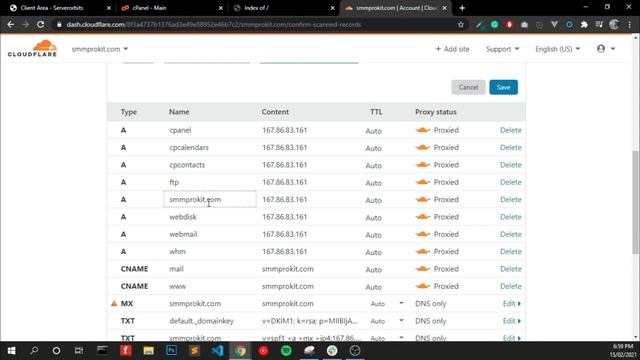Click the proxied cloud for www CNAME
Screen dimensions: 640x360
[x=423, y=286]
